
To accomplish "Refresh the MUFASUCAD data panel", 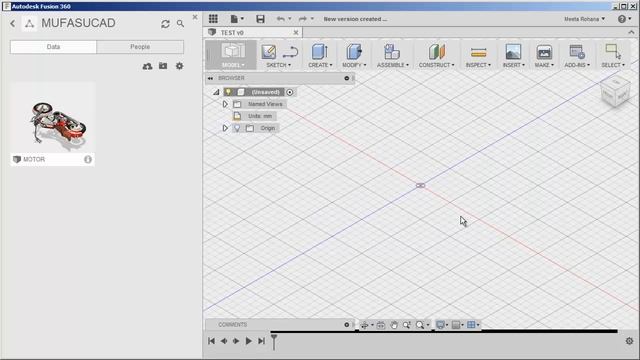I will 165,24.
